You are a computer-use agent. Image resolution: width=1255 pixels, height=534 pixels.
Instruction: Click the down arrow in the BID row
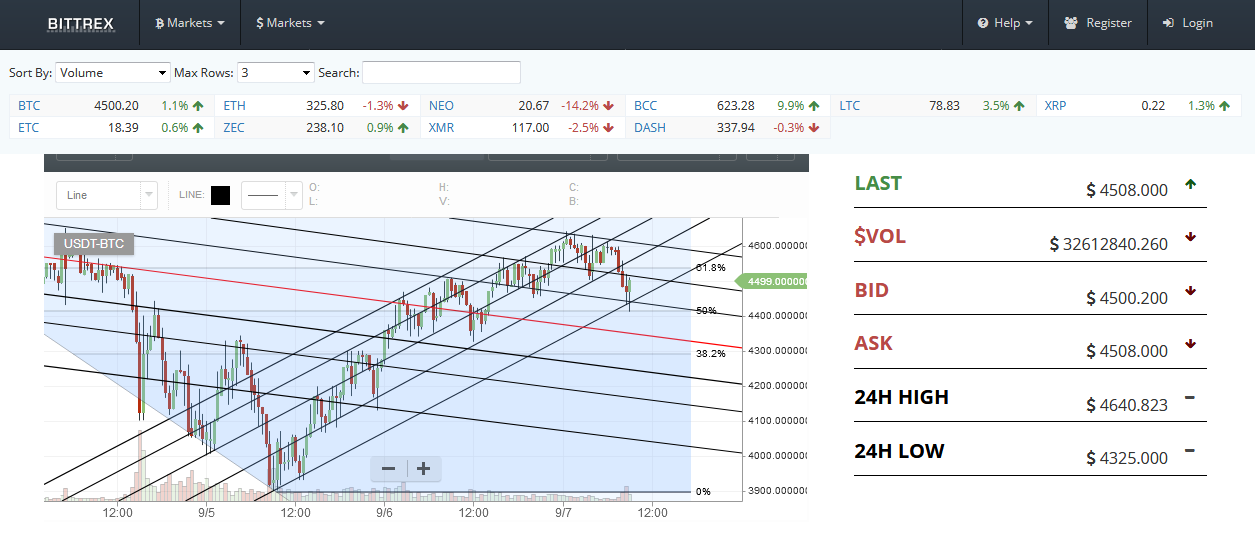pos(1190,291)
